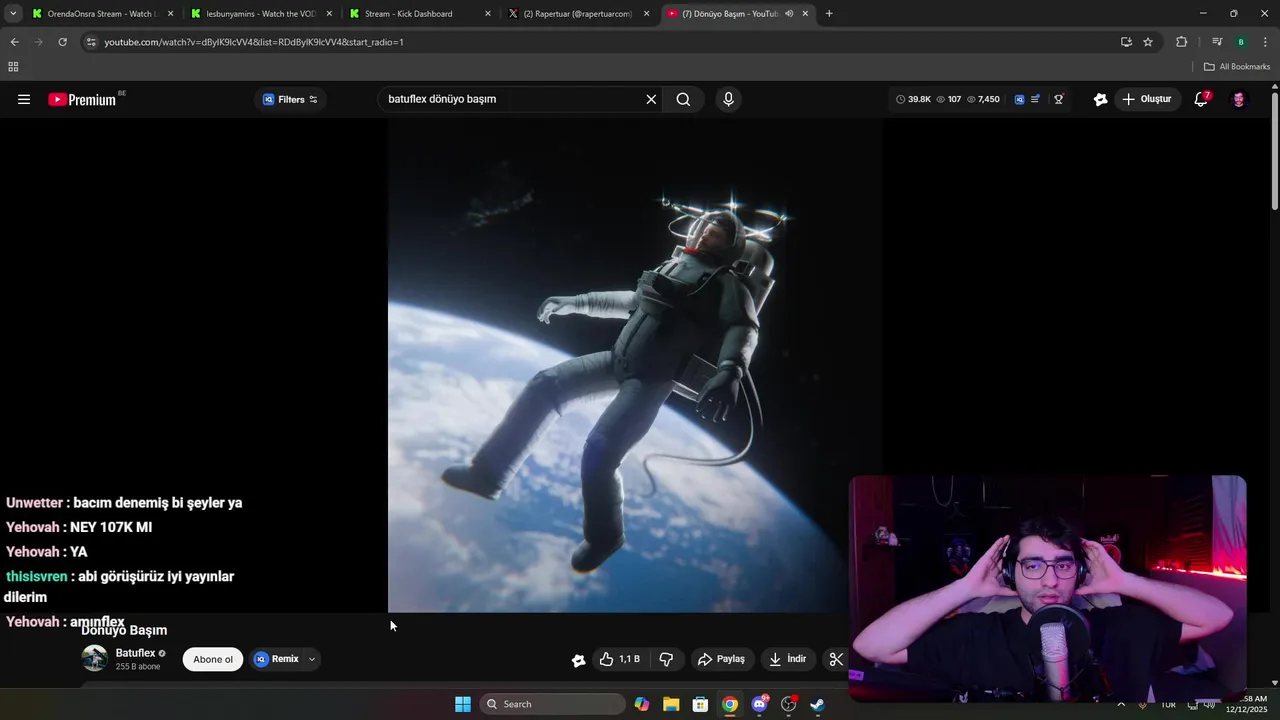Switch to lesbunyamins VOD tab
The image size is (1280, 720).
coord(261,14)
